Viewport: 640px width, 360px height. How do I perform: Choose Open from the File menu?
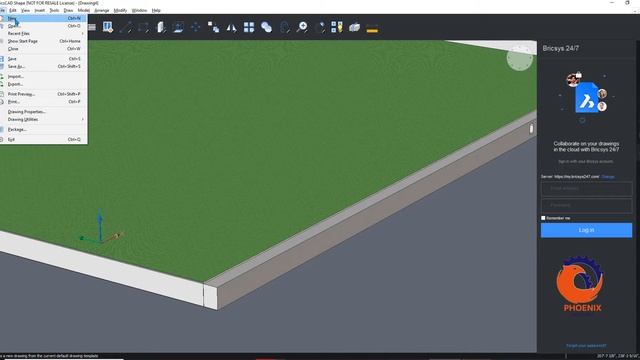[44, 26]
